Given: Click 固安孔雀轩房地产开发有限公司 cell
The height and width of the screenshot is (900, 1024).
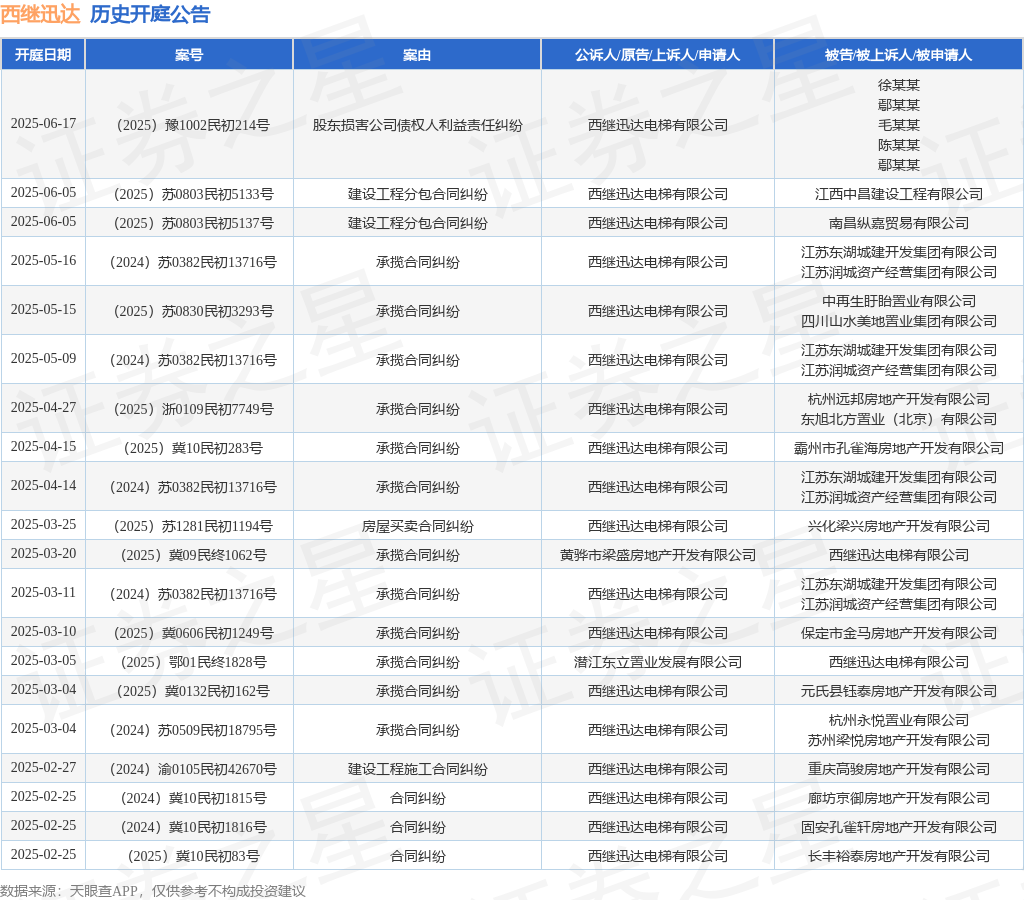Looking at the screenshot, I should [899, 827].
